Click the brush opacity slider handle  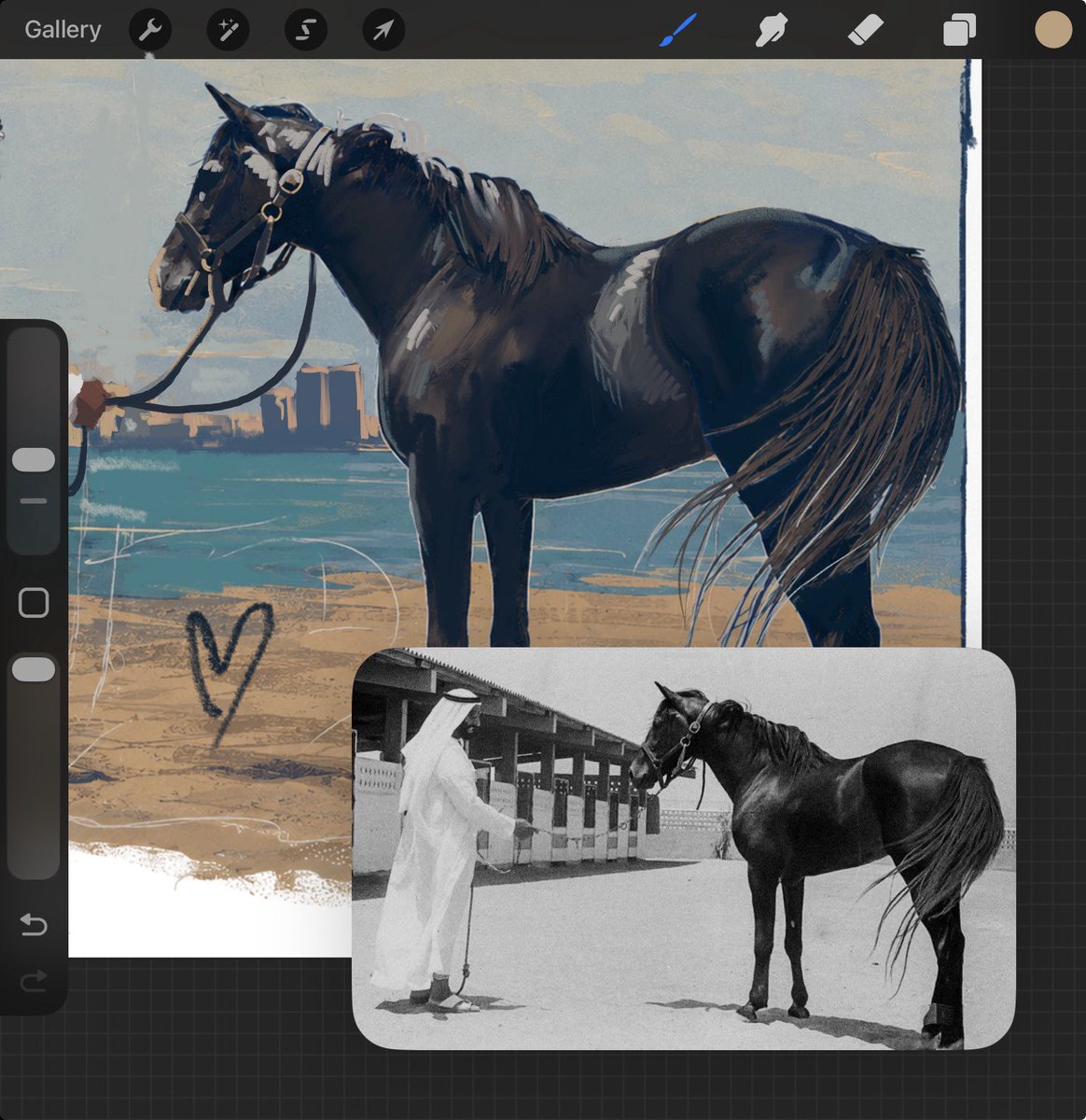pos(34,669)
